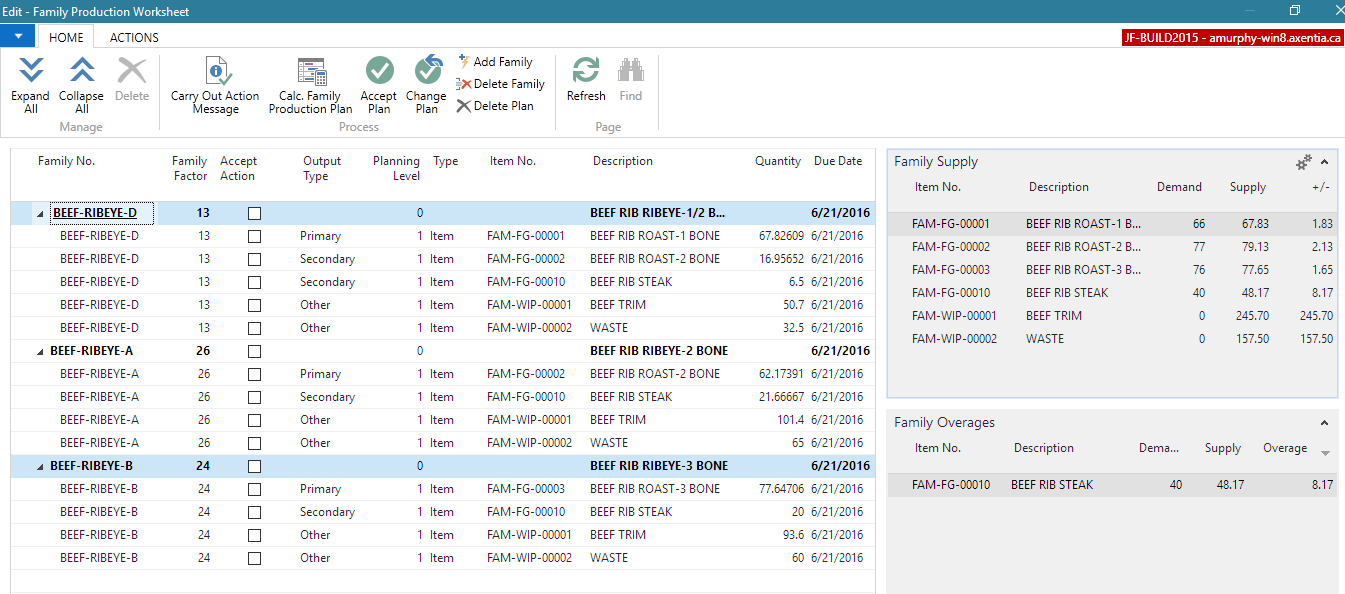This screenshot has height=594, width=1345.
Task: Click Delete Family in ribbon
Action: [x=500, y=84]
